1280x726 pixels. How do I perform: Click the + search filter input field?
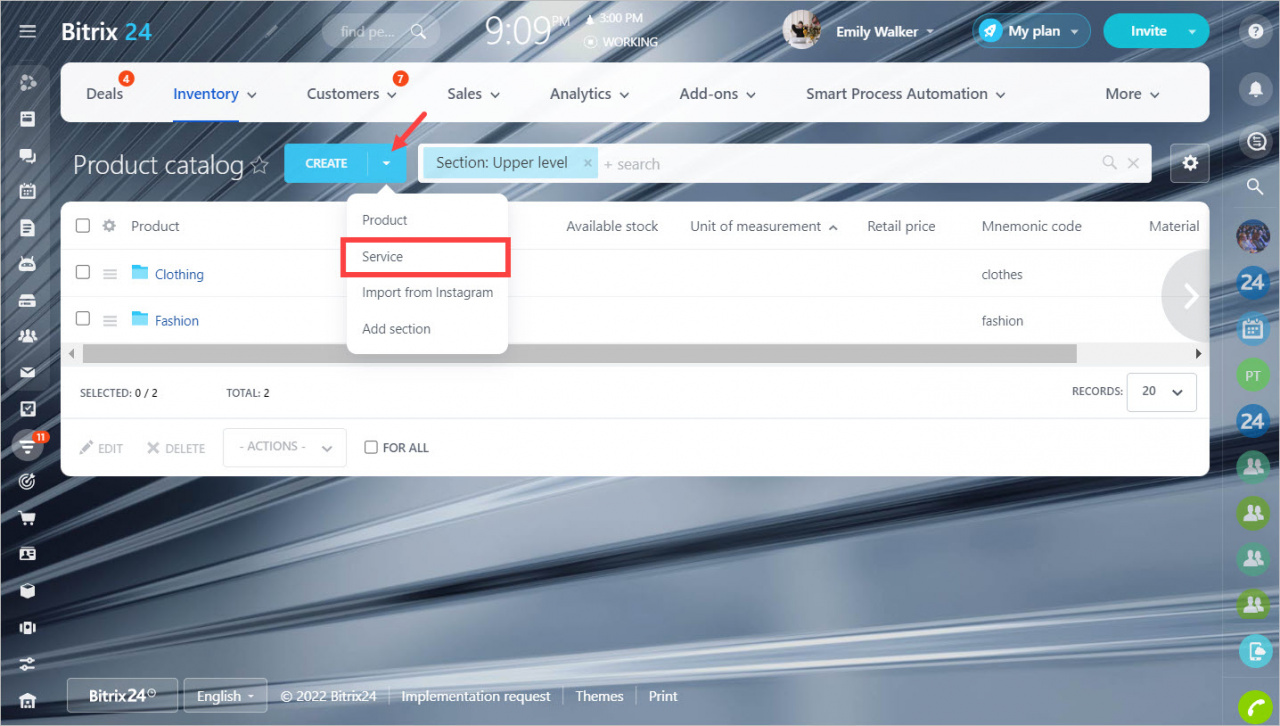click(848, 164)
